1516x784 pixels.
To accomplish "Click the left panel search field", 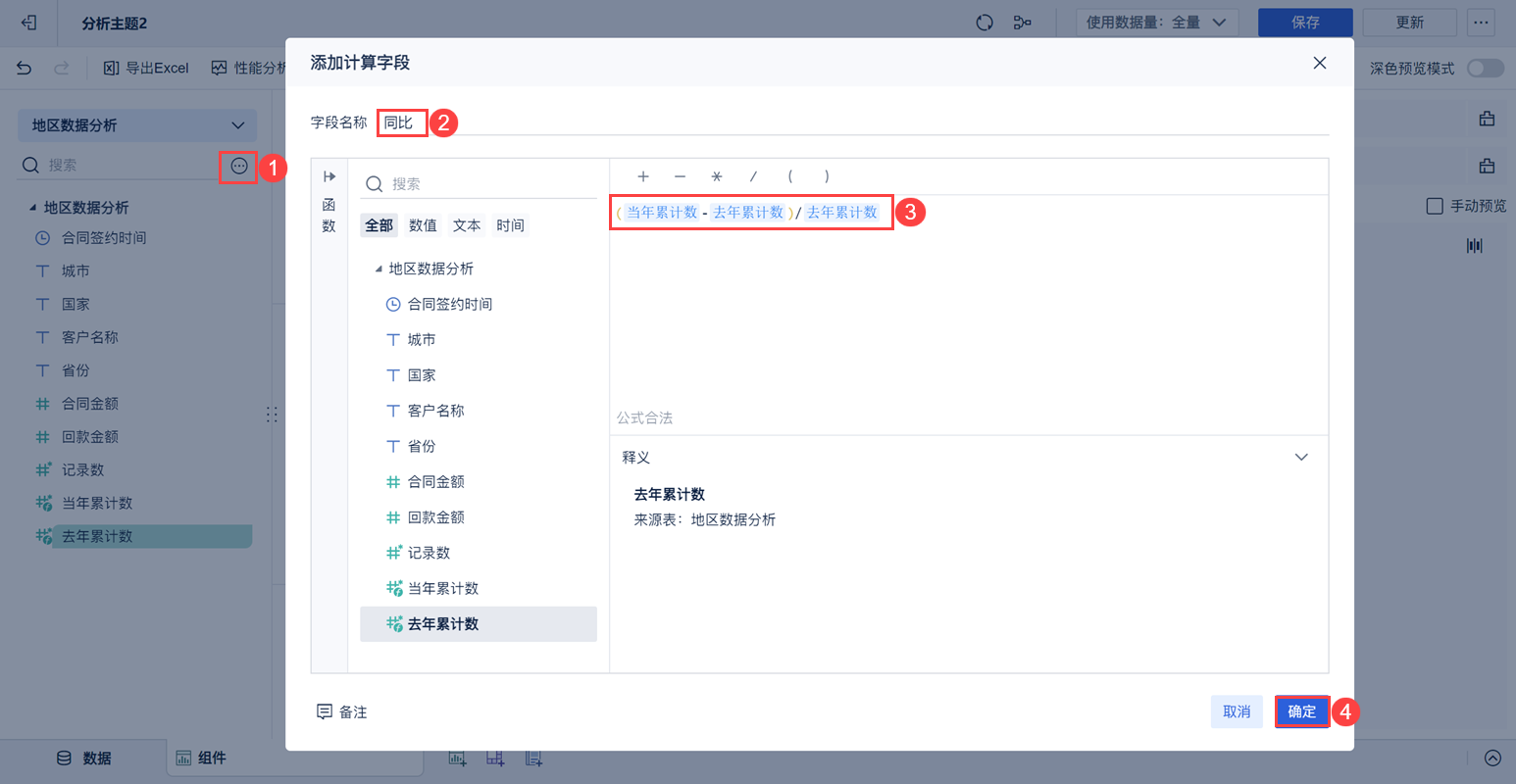I will click(118, 166).
